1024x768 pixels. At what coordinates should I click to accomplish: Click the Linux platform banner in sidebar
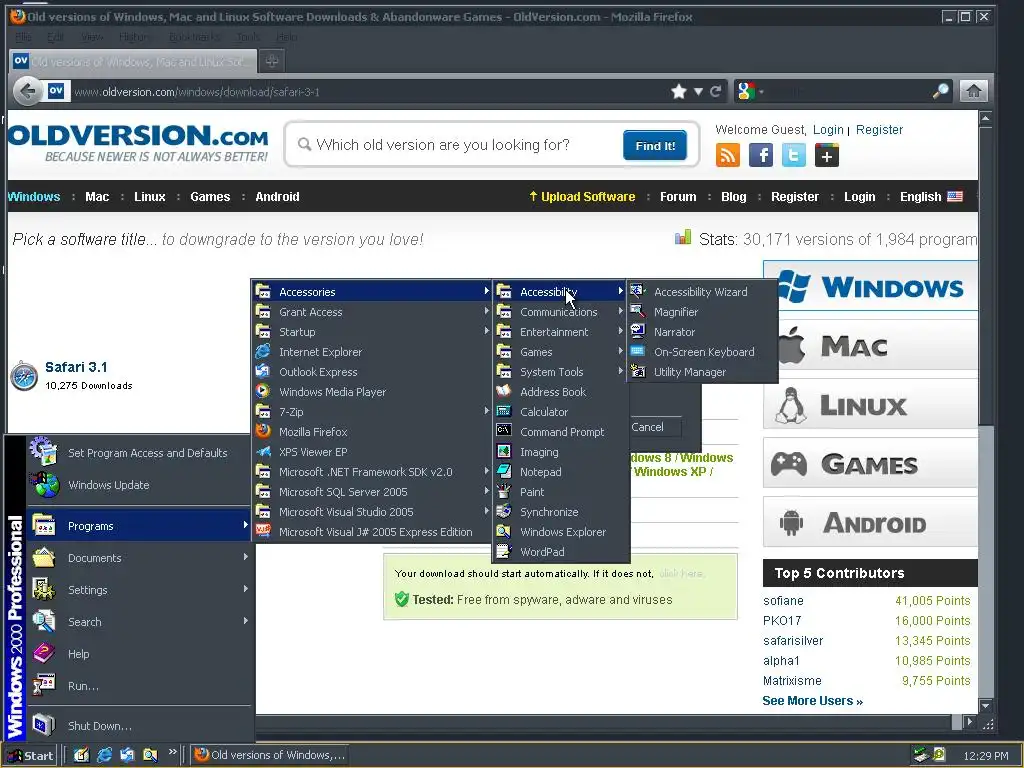click(x=870, y=404)
